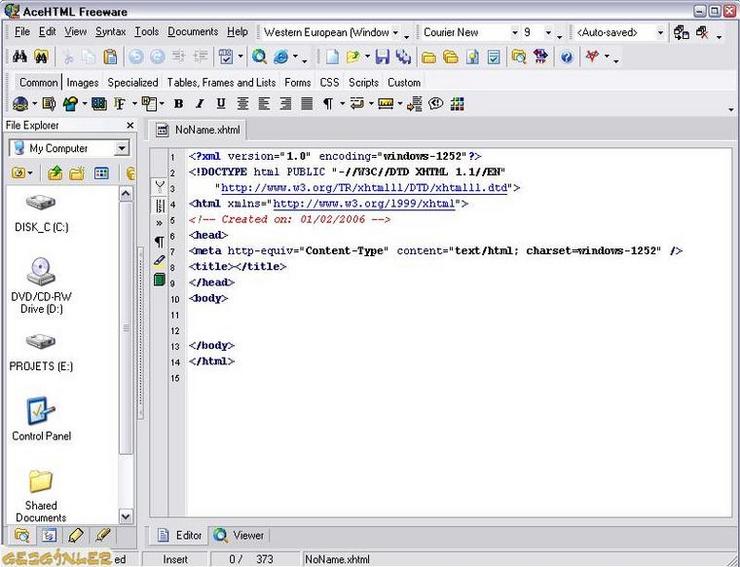Open the File menu

[22, 32]
